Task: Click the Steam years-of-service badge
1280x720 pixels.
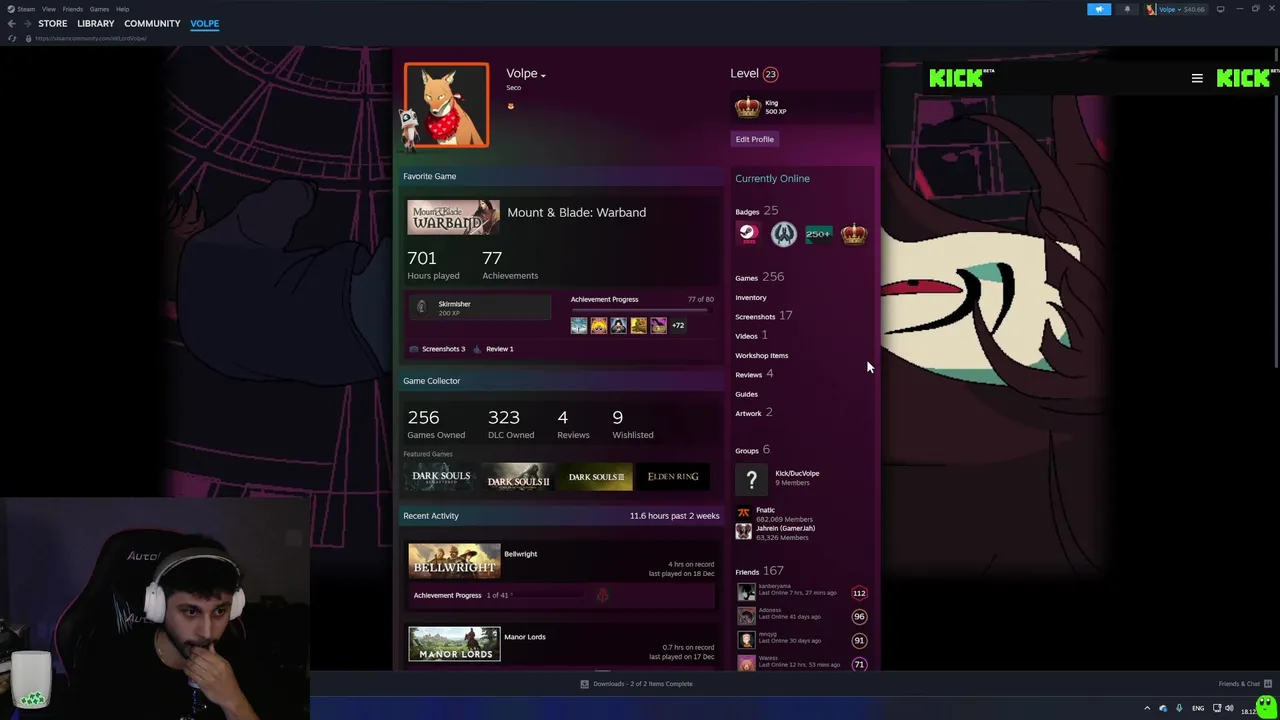Action: click(x=748, y=233)
